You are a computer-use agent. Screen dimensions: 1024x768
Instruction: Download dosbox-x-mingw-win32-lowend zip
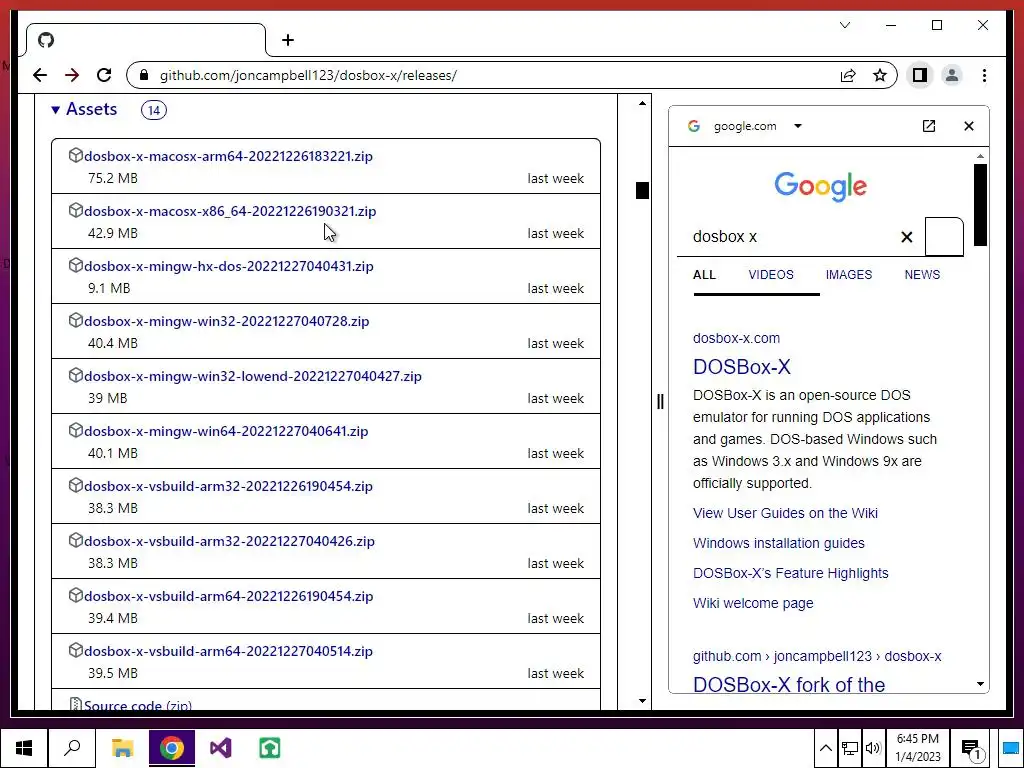(253, 376)
